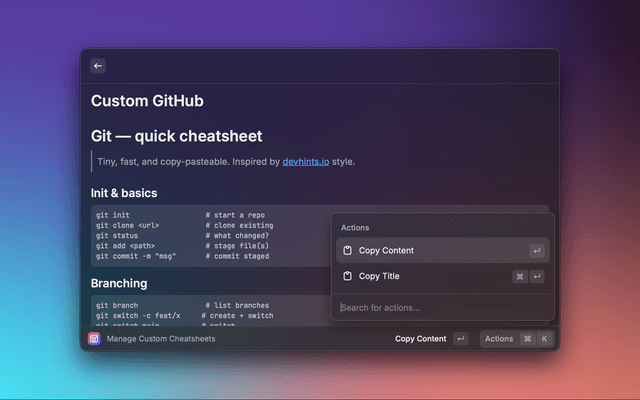Focus the Search for actions field
Image resolution: width=640 pixels, height=400 pixels.
430,308
